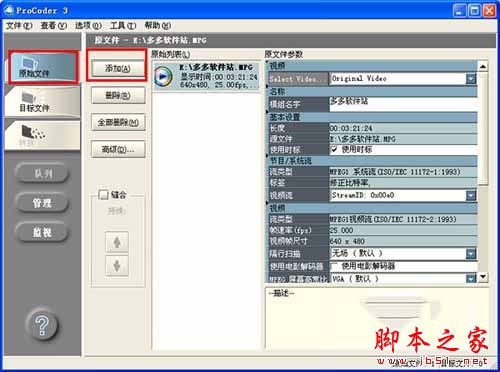Switch to the 目标文件 target tab
Viewport: 500px width, 372px height.
coord(43,102)
